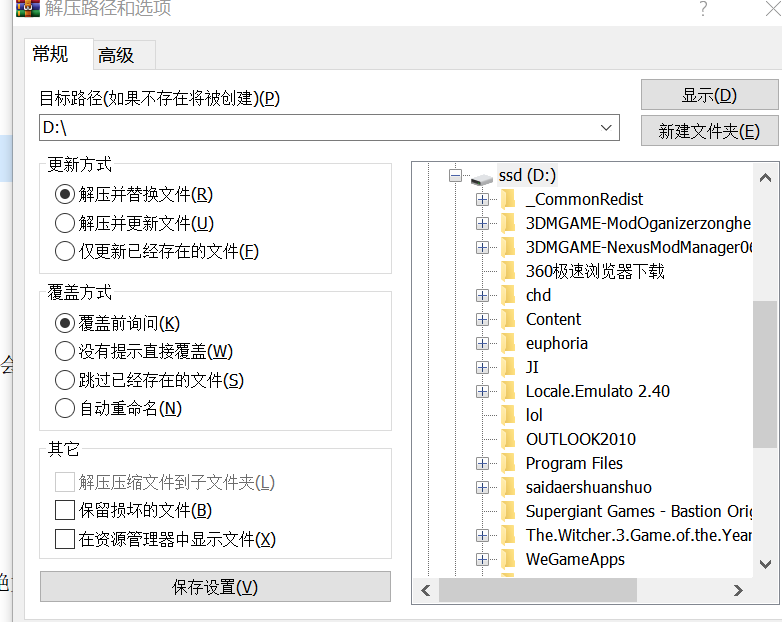
Task: Select lol folder name in tree
Action: (534, 415)
